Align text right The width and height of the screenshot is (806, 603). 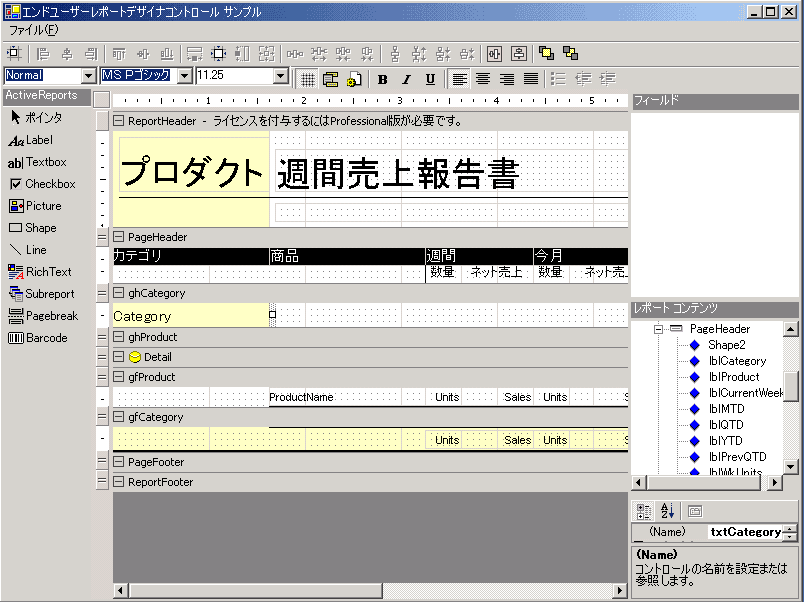point(507,79)
